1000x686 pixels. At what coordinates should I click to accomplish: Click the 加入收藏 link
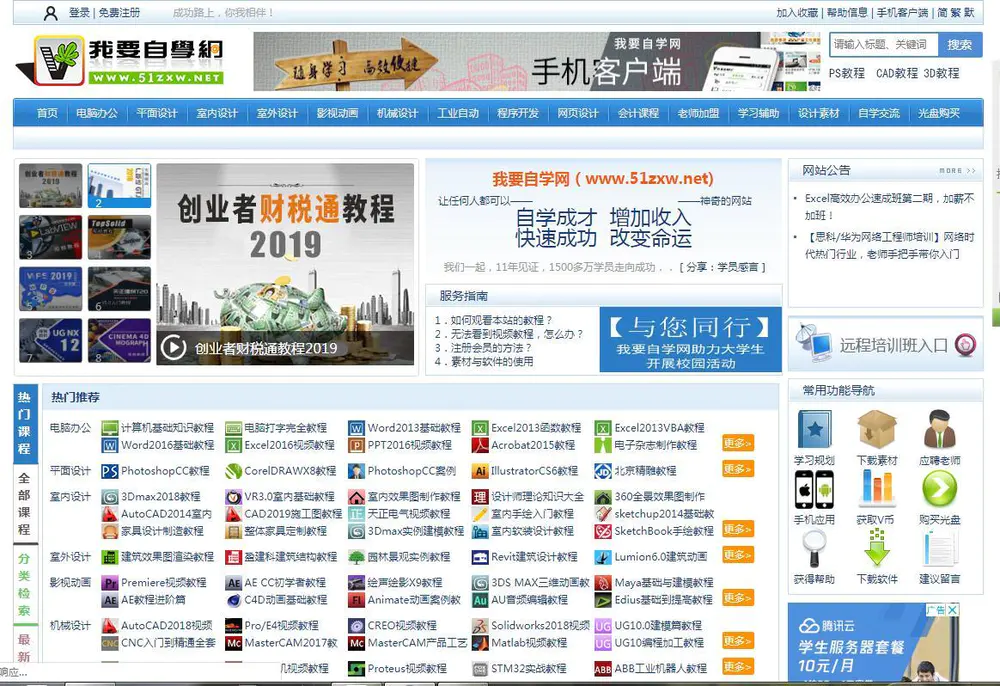tap(797, 12)
